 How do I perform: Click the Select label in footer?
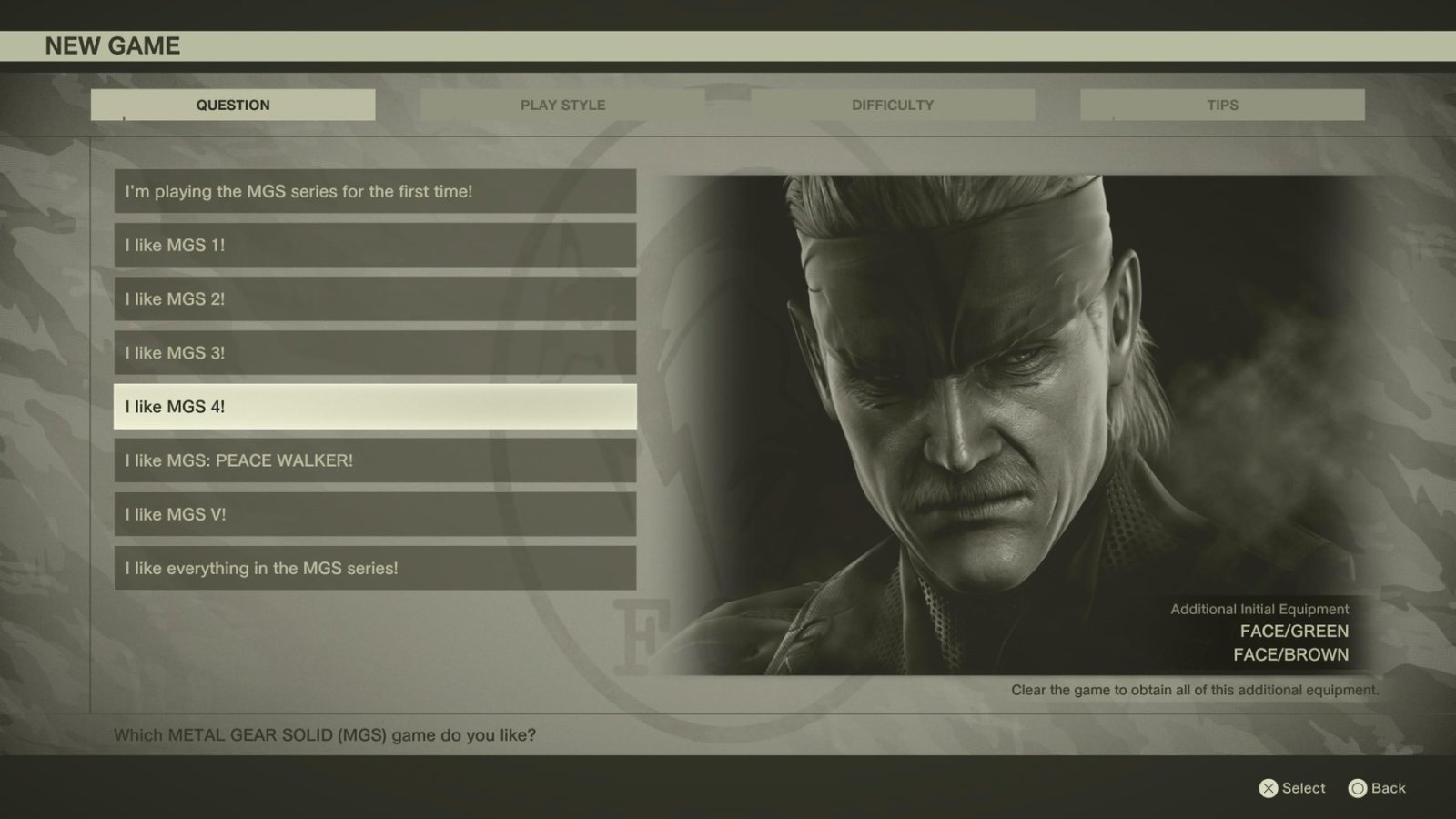point(1303,788)
